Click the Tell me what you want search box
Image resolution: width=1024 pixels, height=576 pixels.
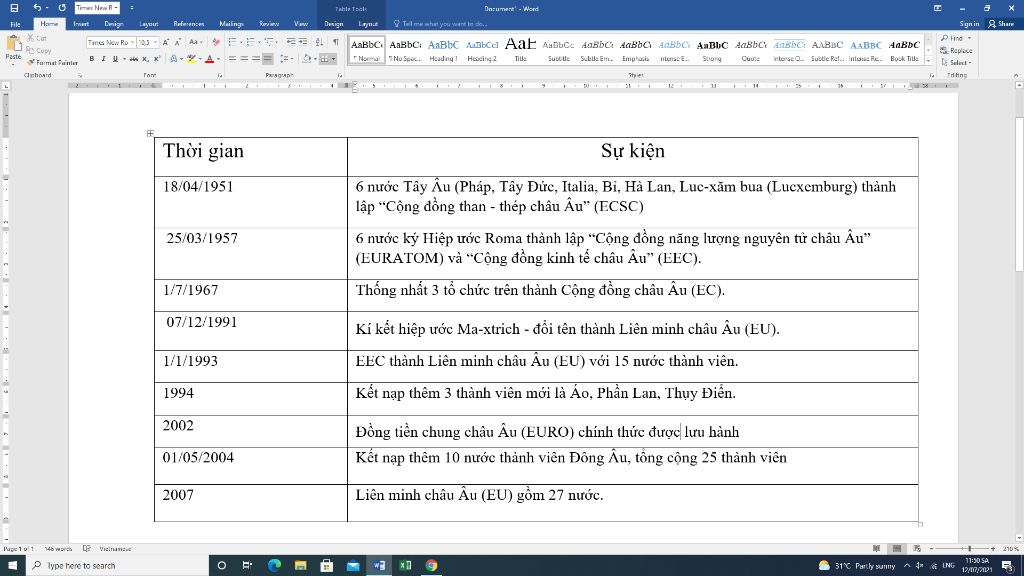point(441,24)
